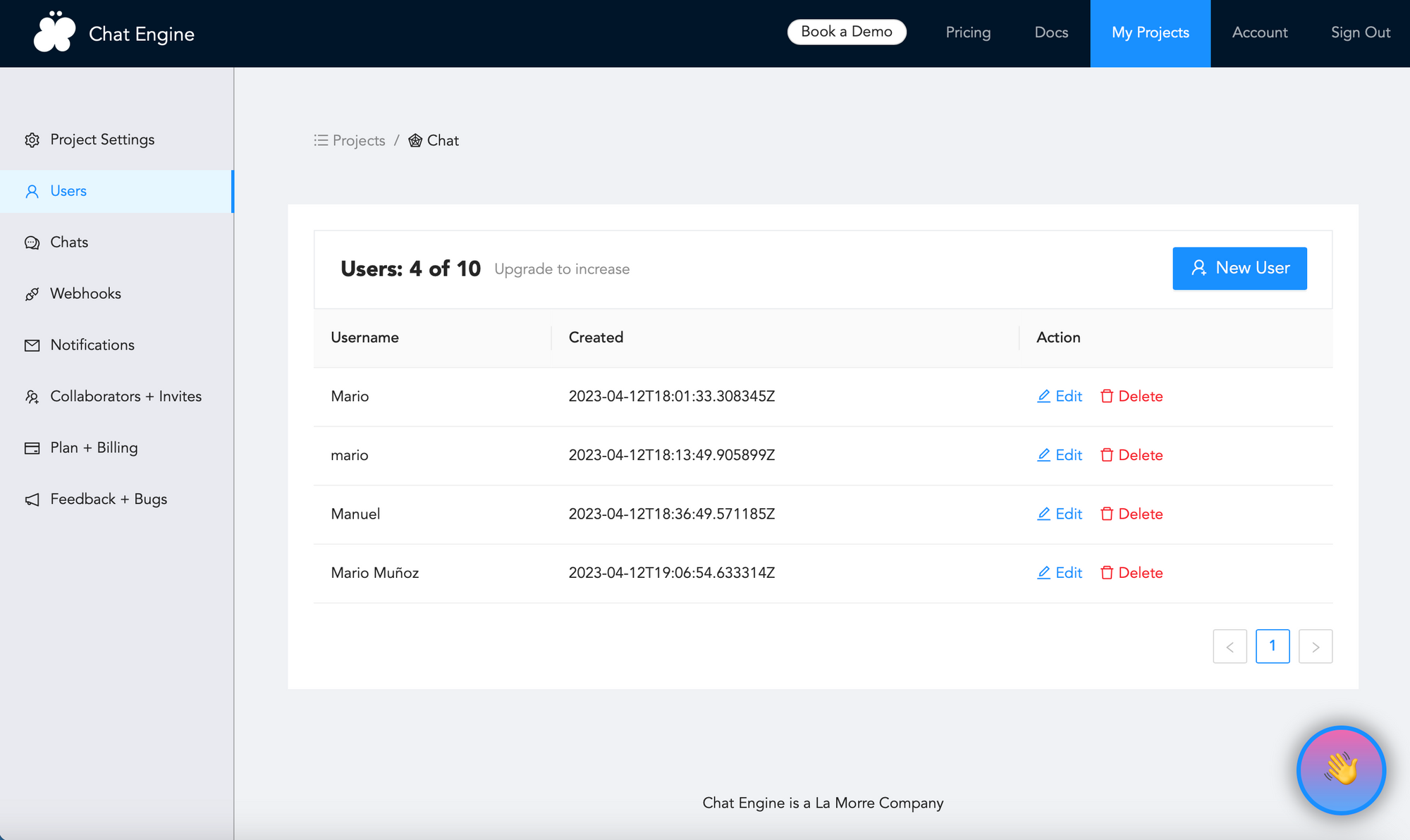
Task: Open Collaborators + Invites in the sidebar
Action: [32, 396]
